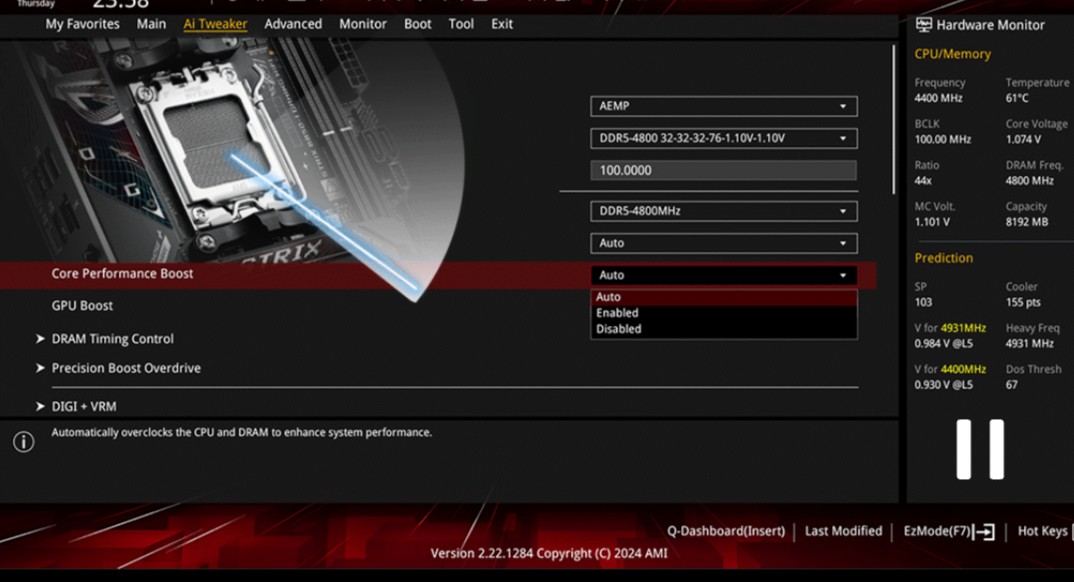Click the 155 pts cooler score
1074x582 pixels.
[x=1023, y=303]
